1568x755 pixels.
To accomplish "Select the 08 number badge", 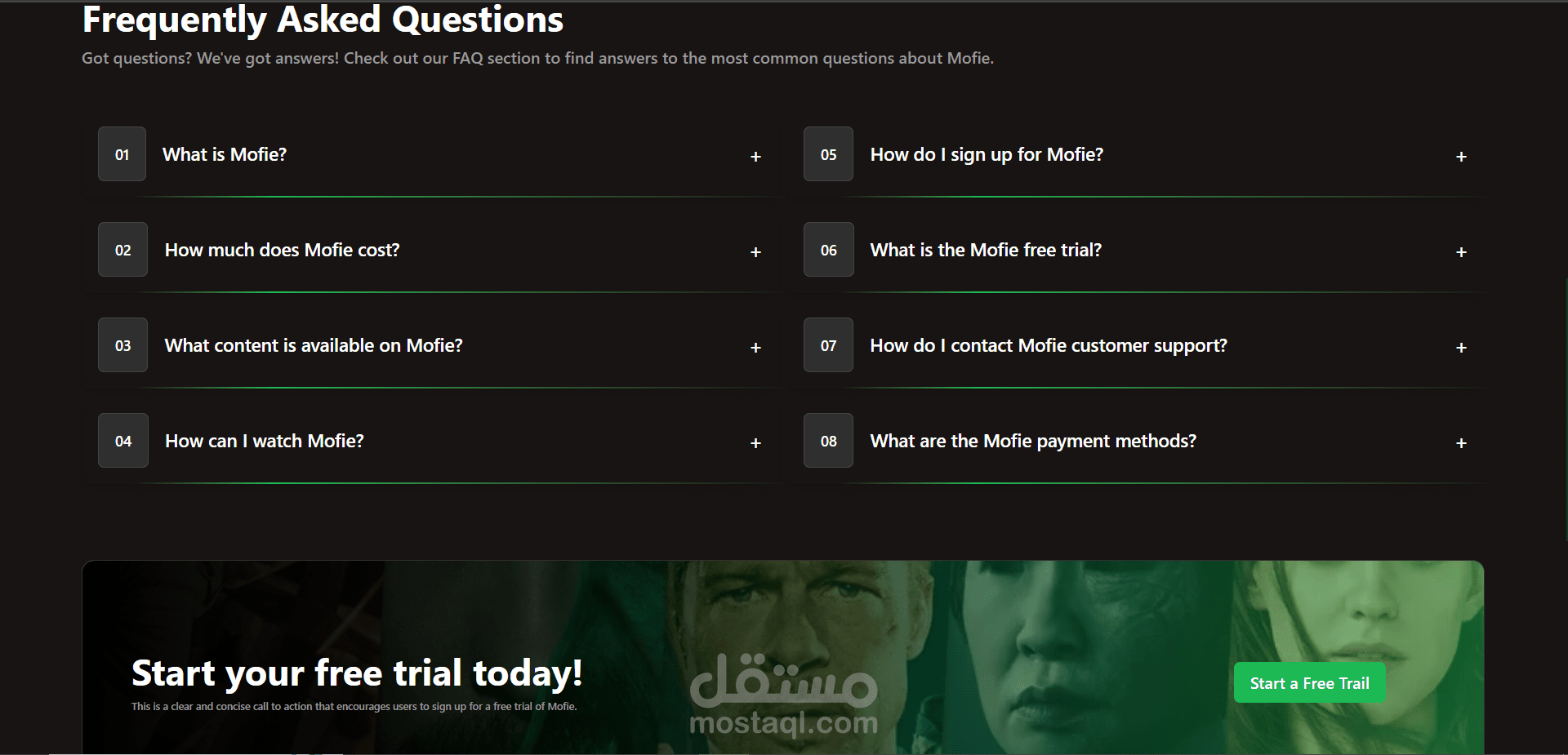I will coord(828,441).
